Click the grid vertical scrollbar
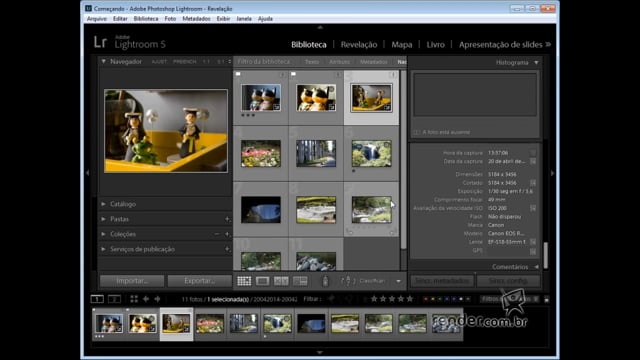This screenshot has width=640, height=360. pos(403,159)
